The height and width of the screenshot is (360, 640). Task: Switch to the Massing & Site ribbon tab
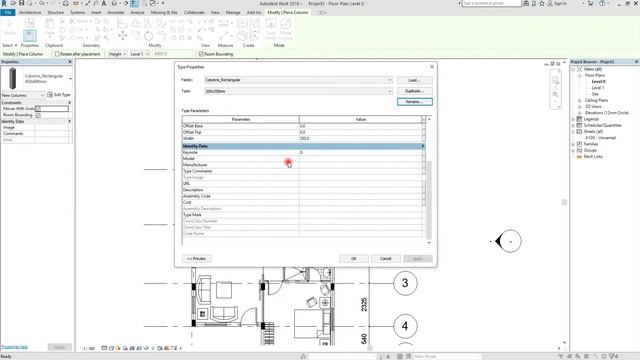pyautogui.click(x=164, y=13)
